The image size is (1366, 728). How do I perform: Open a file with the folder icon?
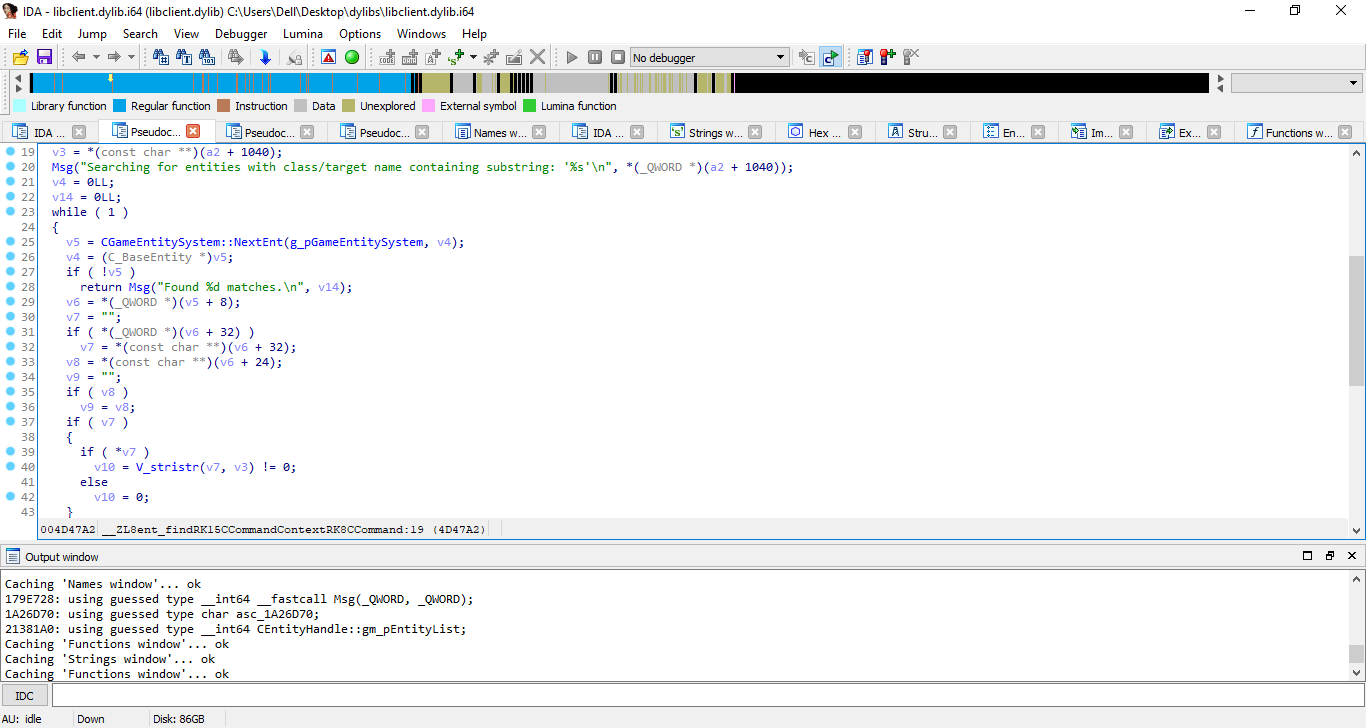point(20,57)
